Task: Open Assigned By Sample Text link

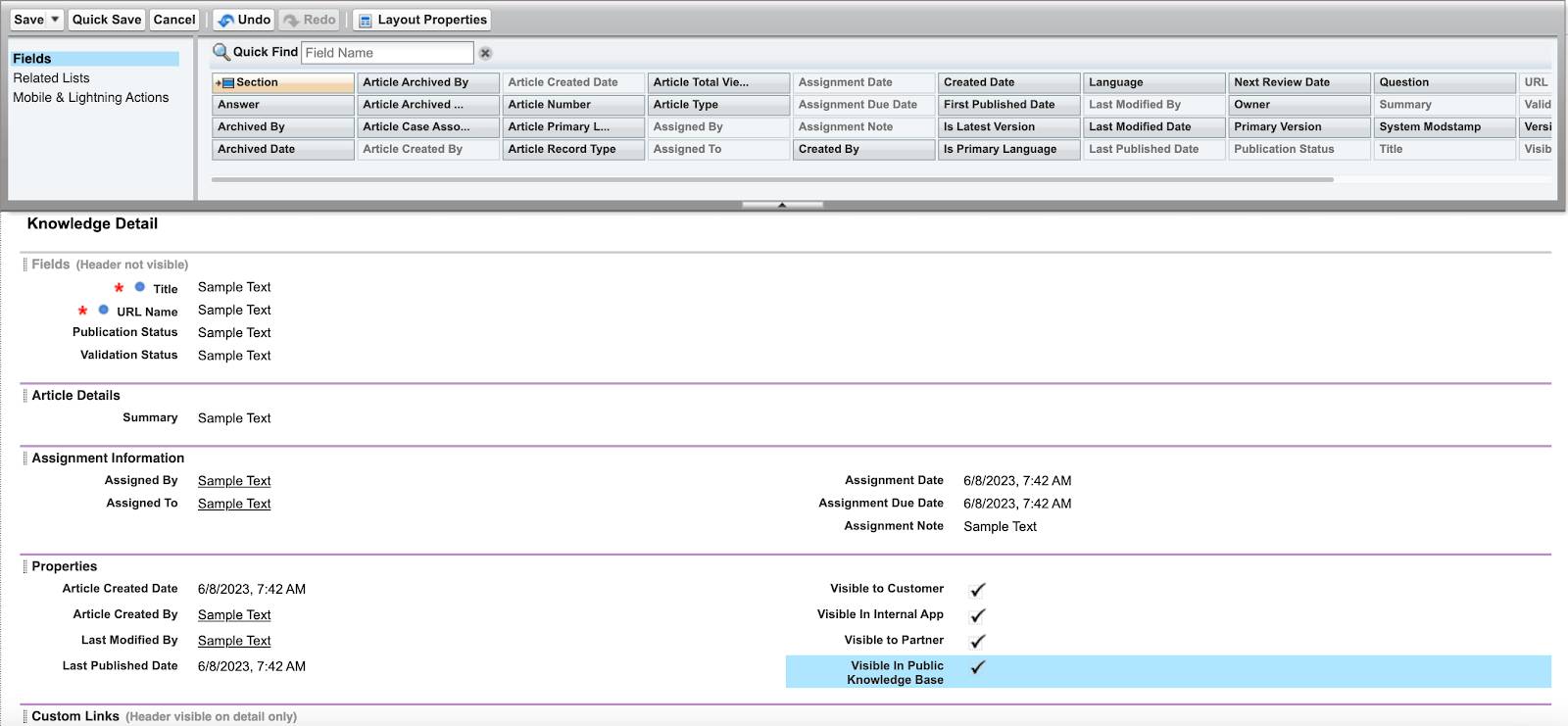Action: 234,481
